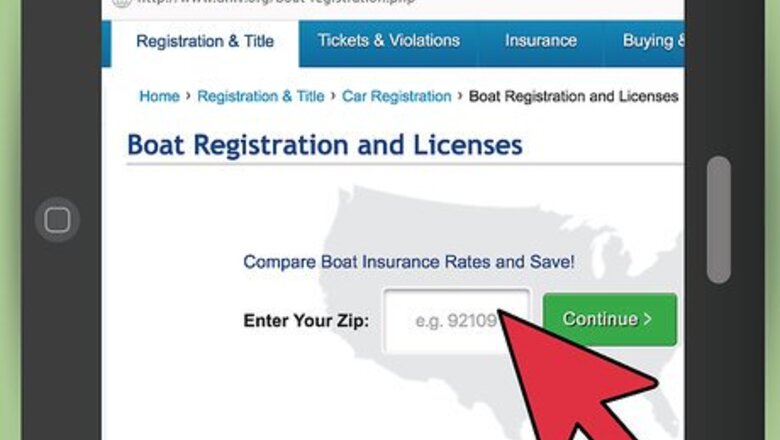This screenshot has width=780, height=440.
Task: Follow the Registration & Title breadcrumb link
Action: pos(260,97)
